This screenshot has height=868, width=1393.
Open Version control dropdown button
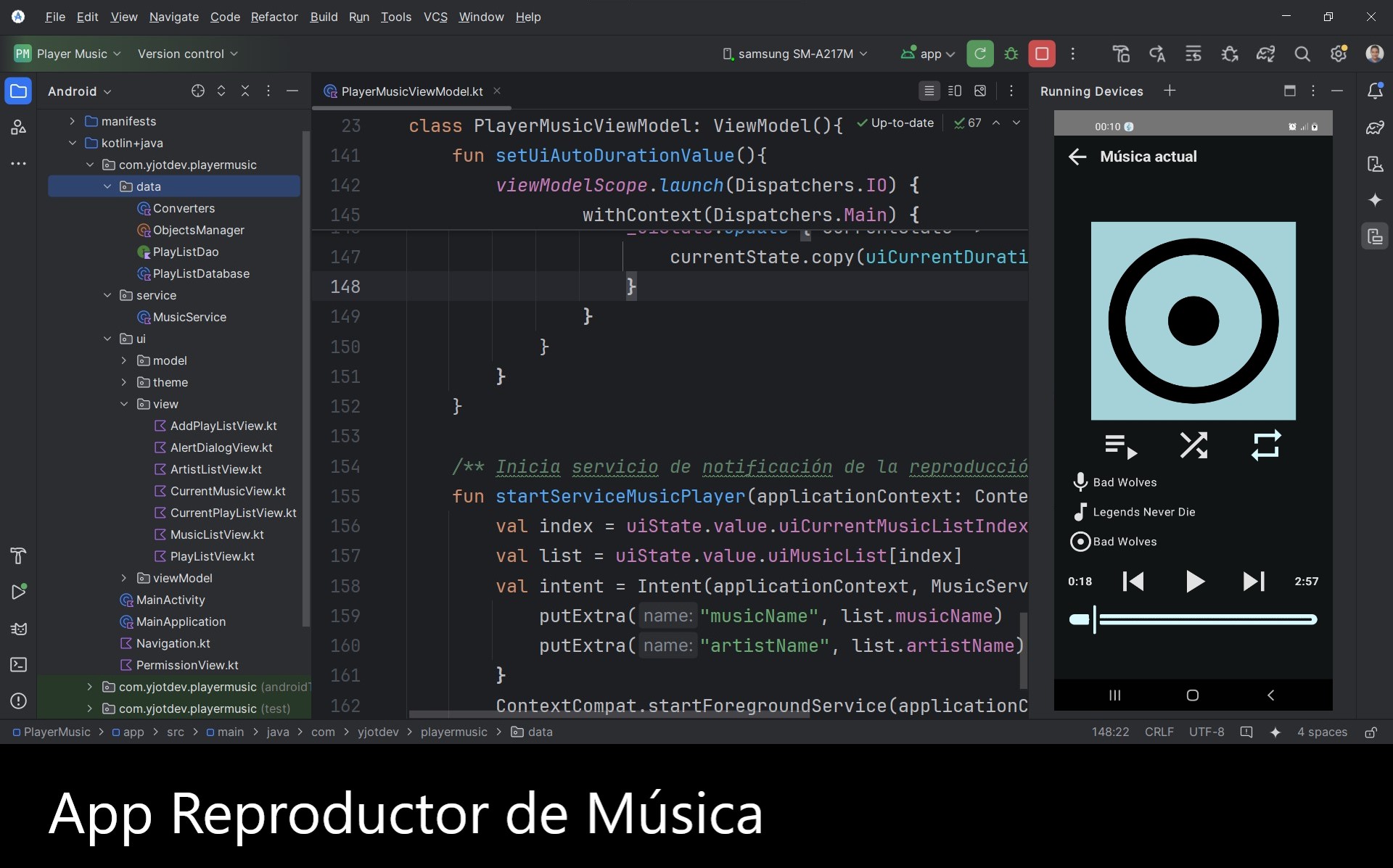click(x=187, y=54)
